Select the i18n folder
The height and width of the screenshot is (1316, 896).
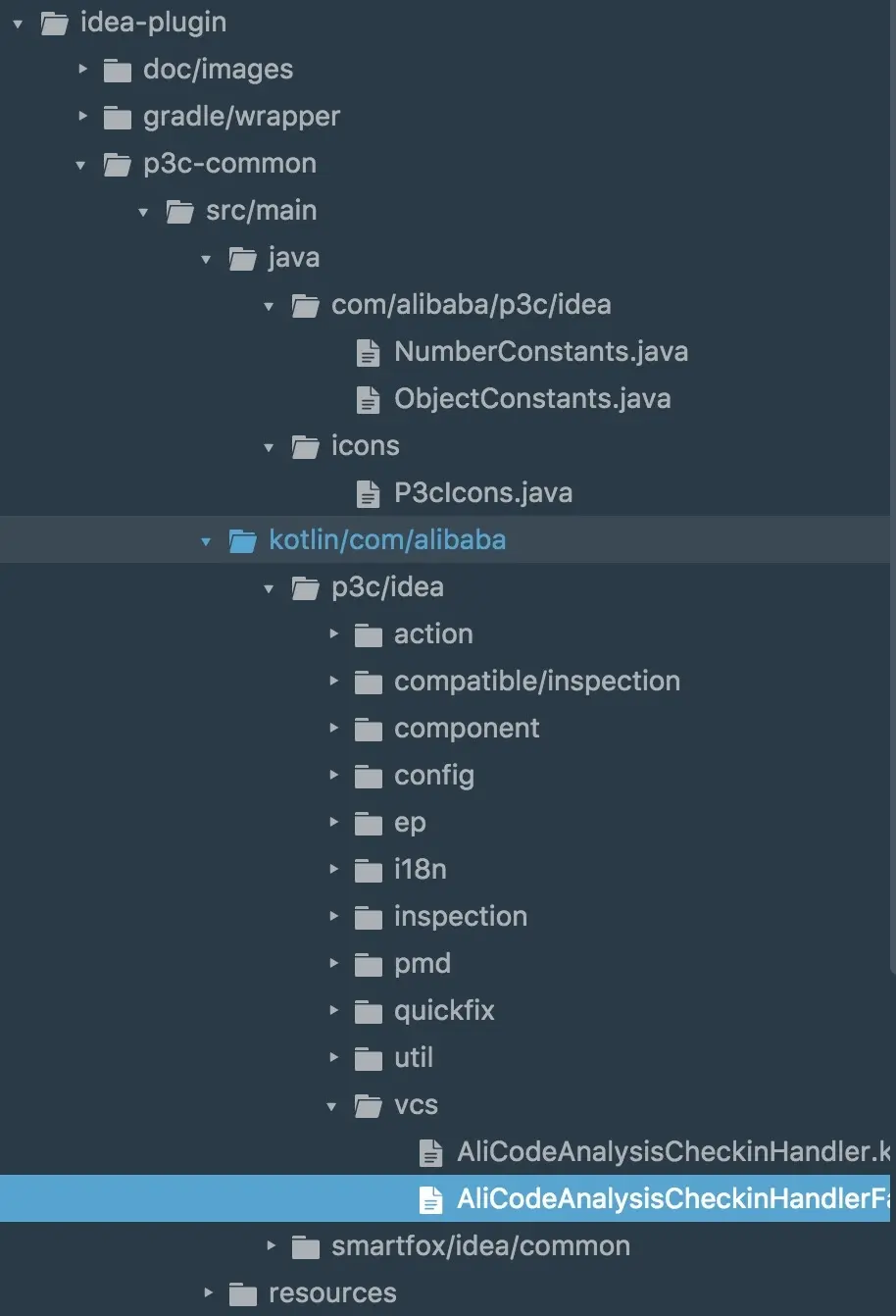coord(420,870)
